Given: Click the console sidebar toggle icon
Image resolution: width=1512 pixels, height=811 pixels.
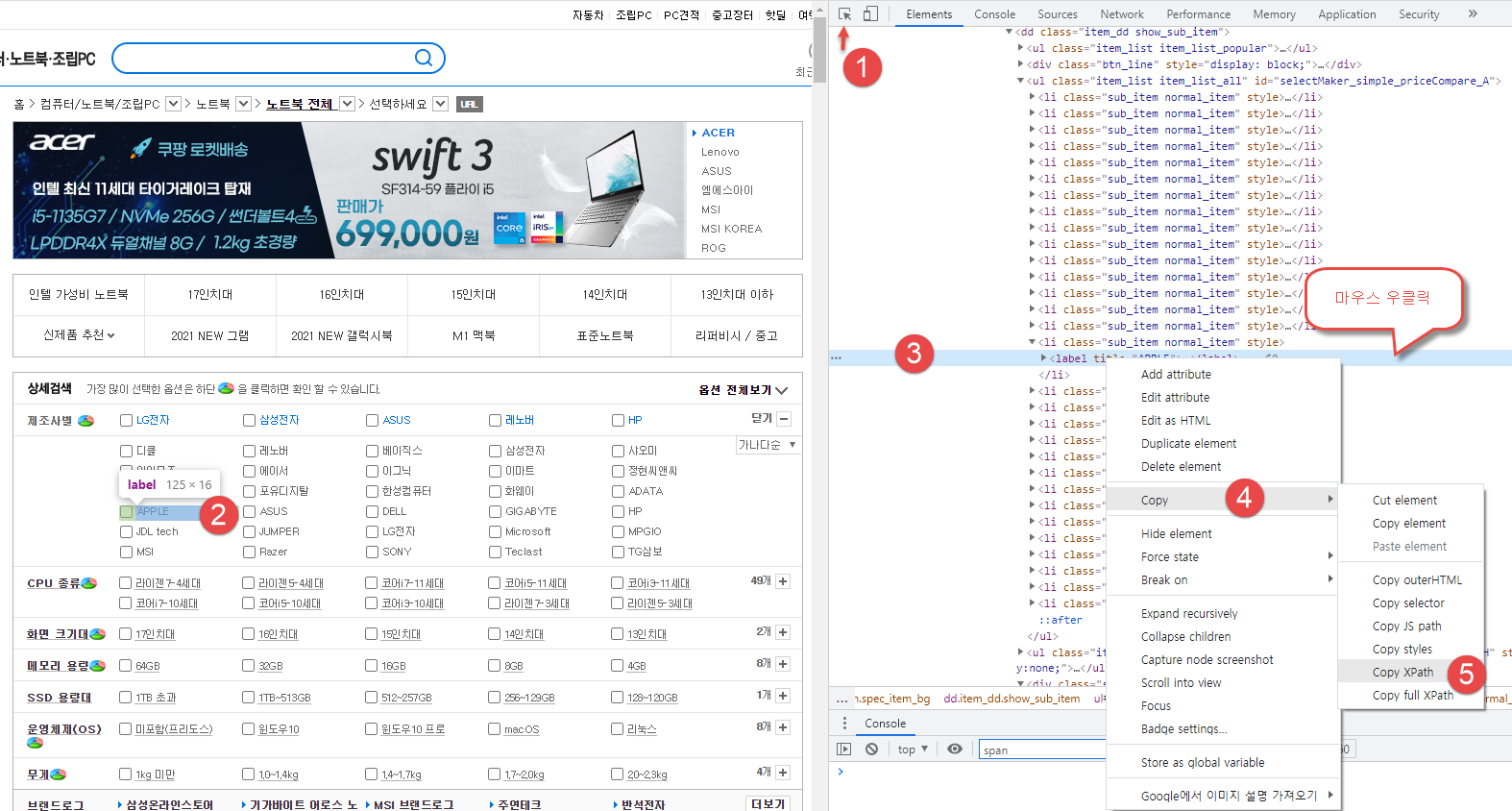Looking at the screenshot, I should pyautogui.click(x=844, y=749).
